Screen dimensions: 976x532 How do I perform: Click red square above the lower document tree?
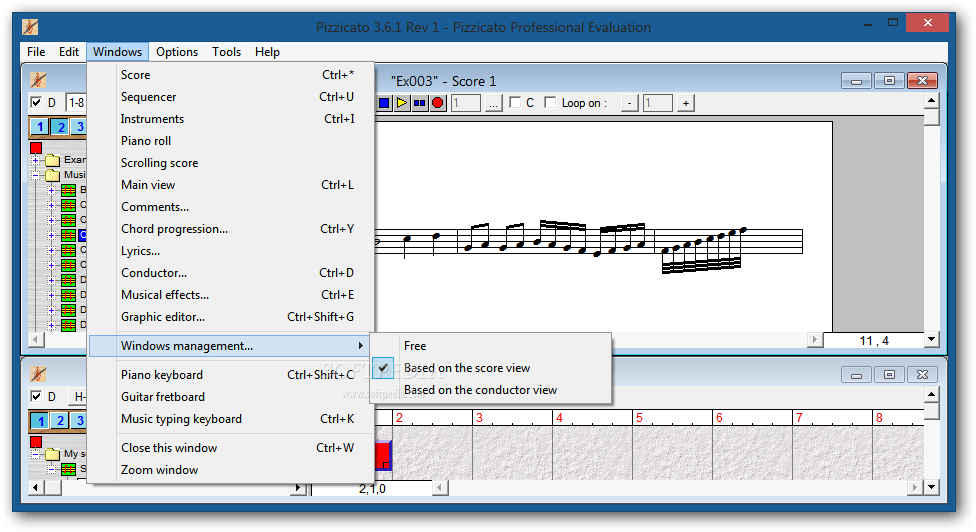[36, 441]
